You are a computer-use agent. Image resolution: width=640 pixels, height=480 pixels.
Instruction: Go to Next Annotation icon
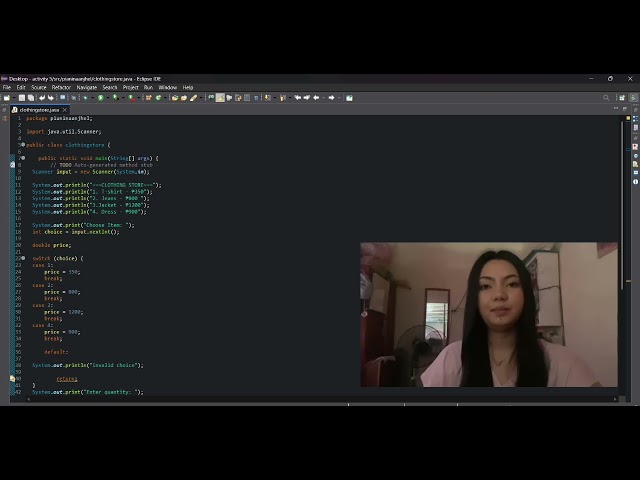(267, 98)
